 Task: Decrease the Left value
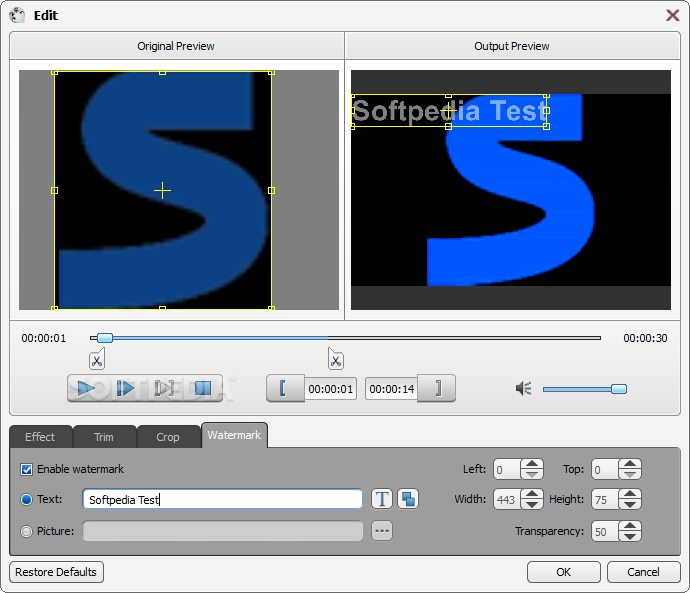point(532,474)
